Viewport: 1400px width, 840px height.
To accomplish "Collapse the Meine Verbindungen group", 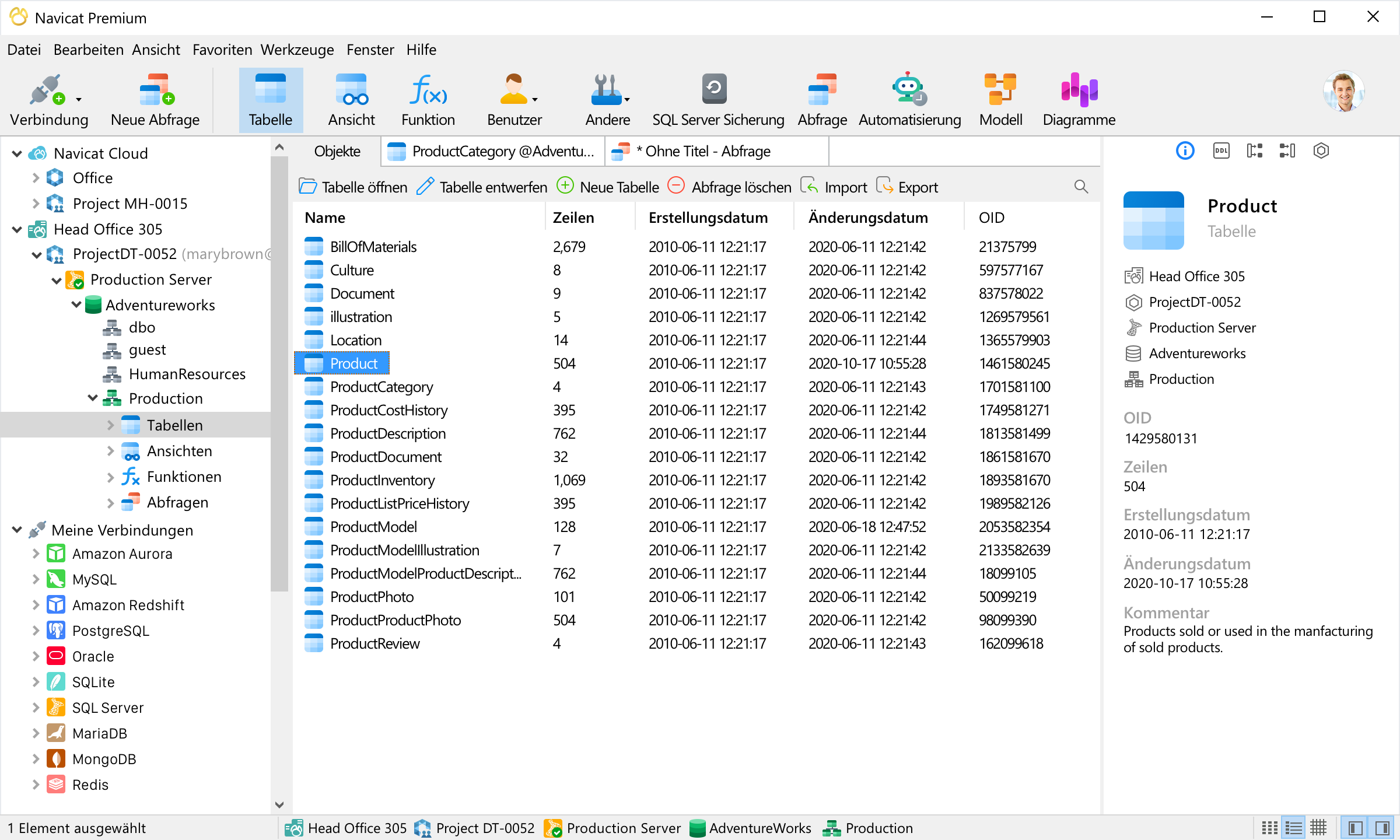I will point(17,530).
